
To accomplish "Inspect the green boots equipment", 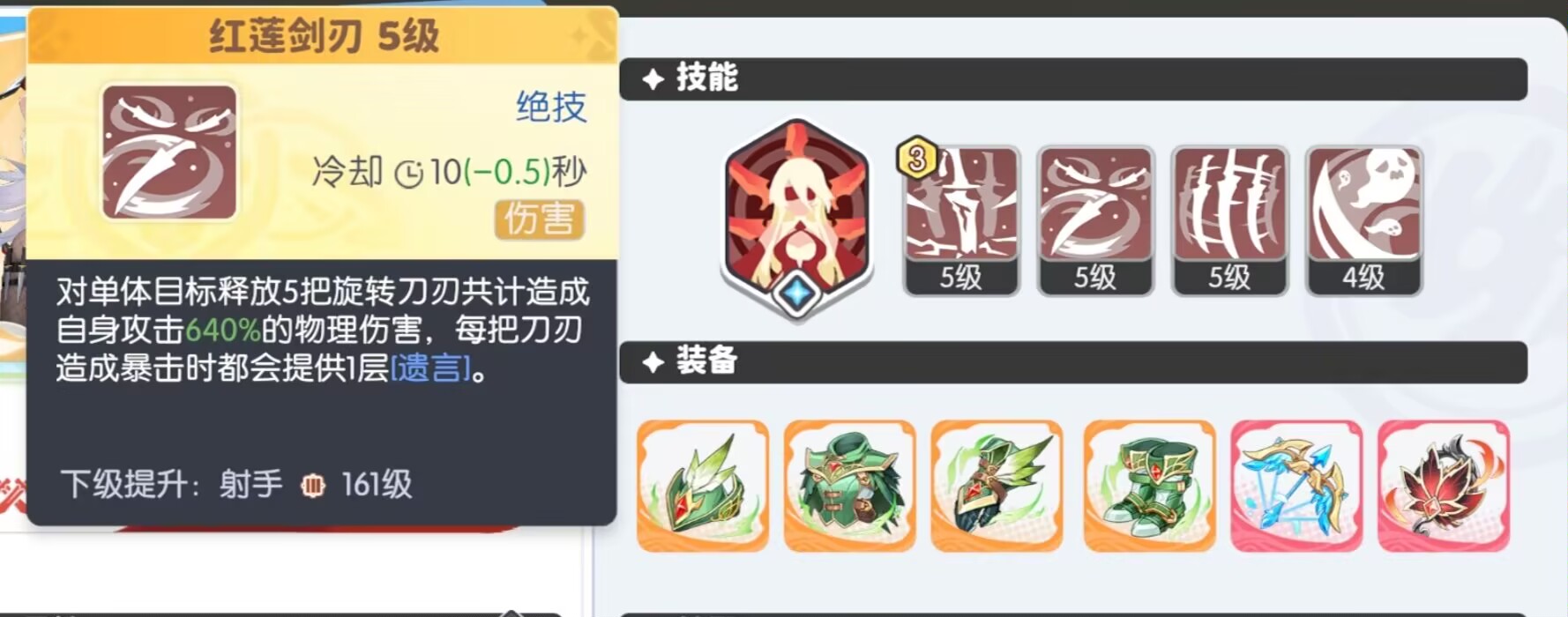I will coord(1149,486).
